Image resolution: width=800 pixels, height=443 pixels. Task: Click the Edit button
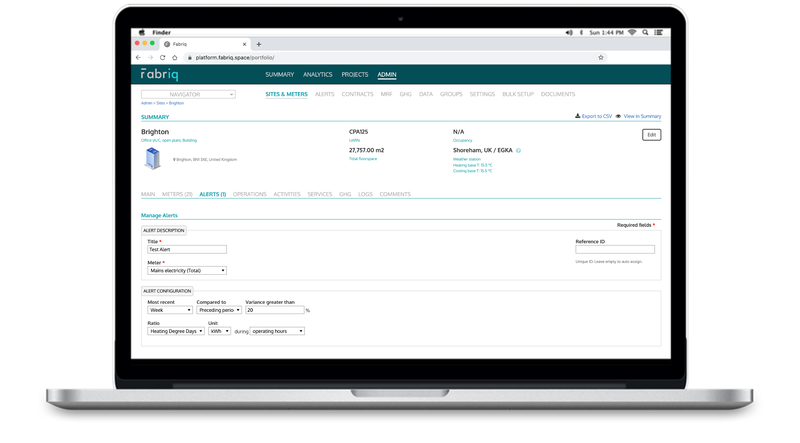[652, 135]
